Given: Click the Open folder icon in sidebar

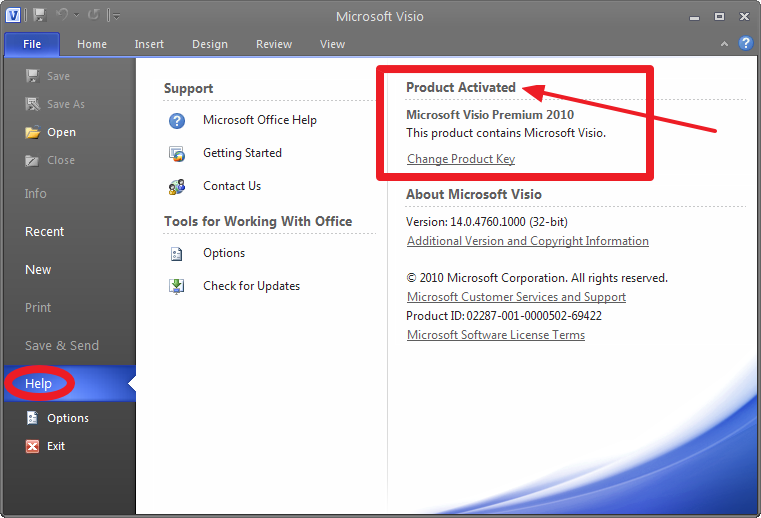Looking at the screenshot, I should 33,132.
